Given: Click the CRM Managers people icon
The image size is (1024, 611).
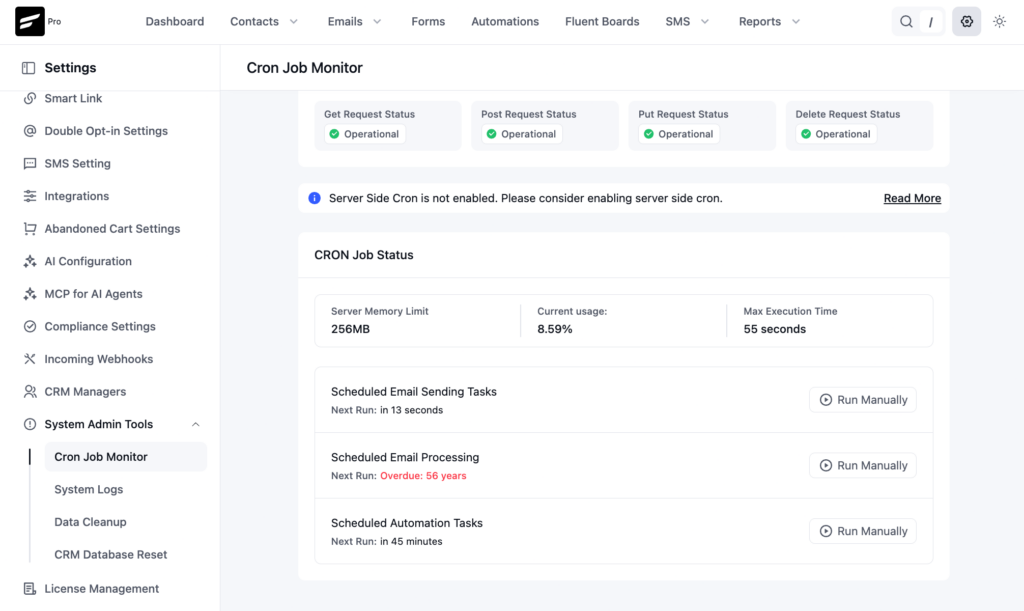Looking at the screenshot, I should (x=29, y=392).
